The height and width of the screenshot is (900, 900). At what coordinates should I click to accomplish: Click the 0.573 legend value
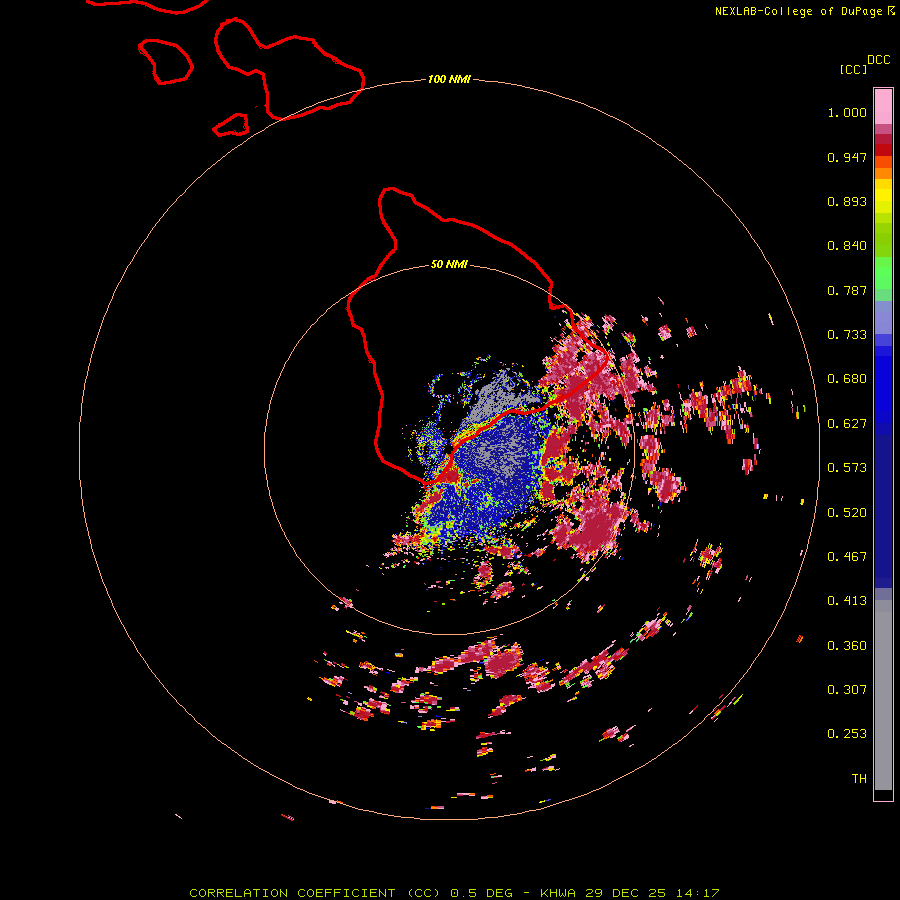(847, 468)
